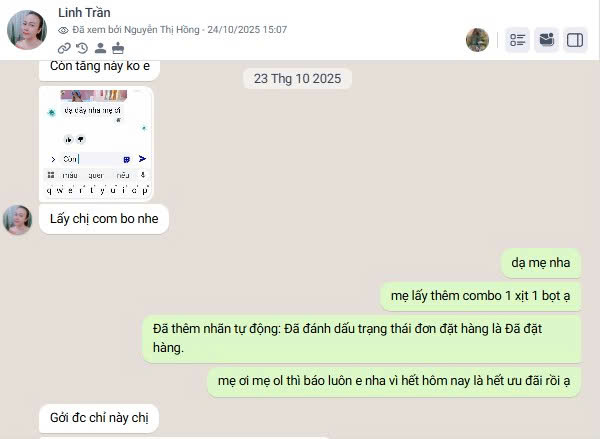Select the message 'Lấy chị com bo nhe'
This screenshot has height=439, width=600.
click(104, 219)
